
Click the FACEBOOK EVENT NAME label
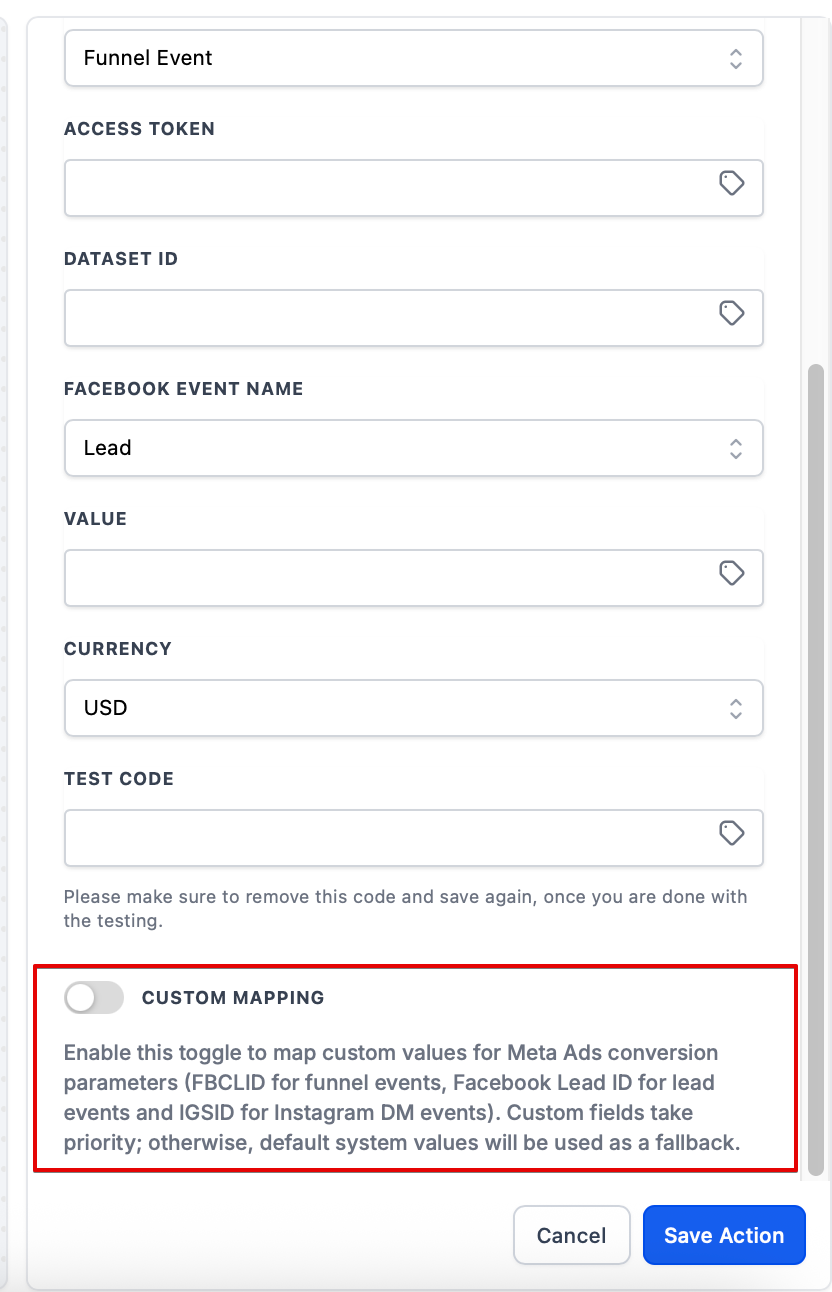(183, 389)
